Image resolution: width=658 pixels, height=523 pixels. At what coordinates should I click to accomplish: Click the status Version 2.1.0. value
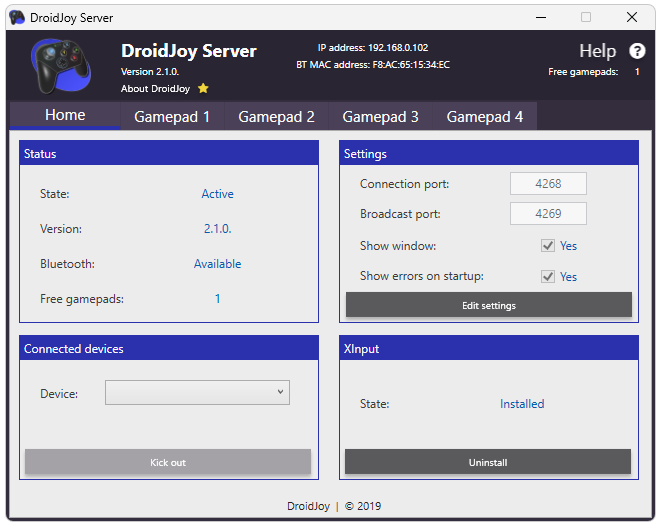point(217,229)
